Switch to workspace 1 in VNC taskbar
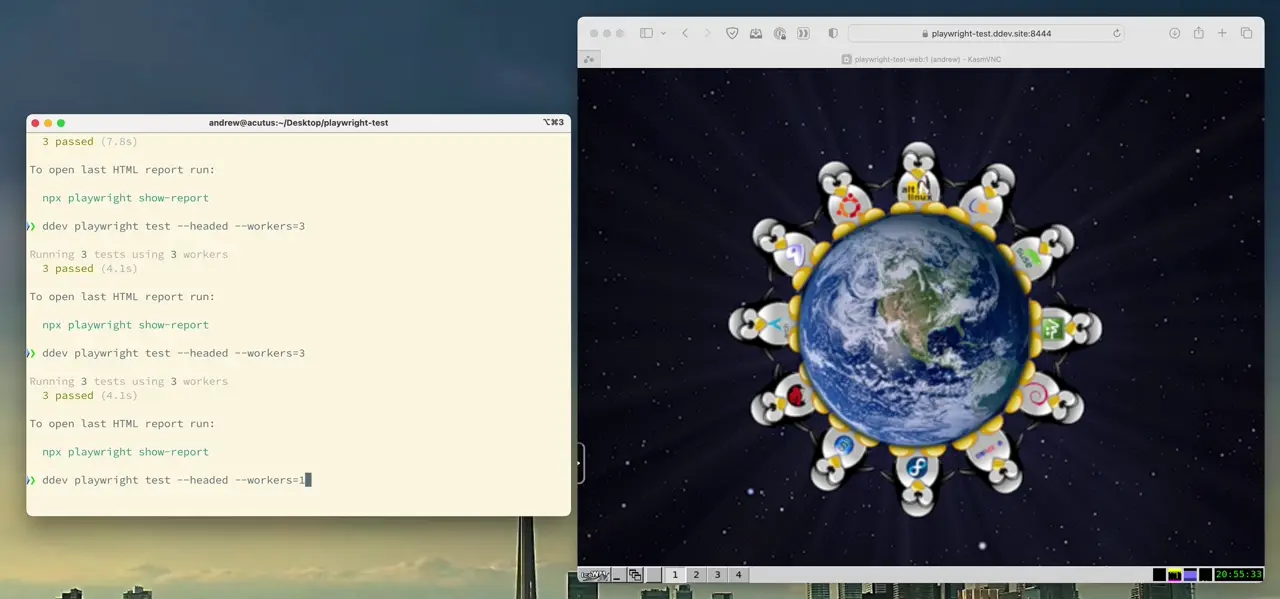The image size is (1280, 599). coord(675,575)
